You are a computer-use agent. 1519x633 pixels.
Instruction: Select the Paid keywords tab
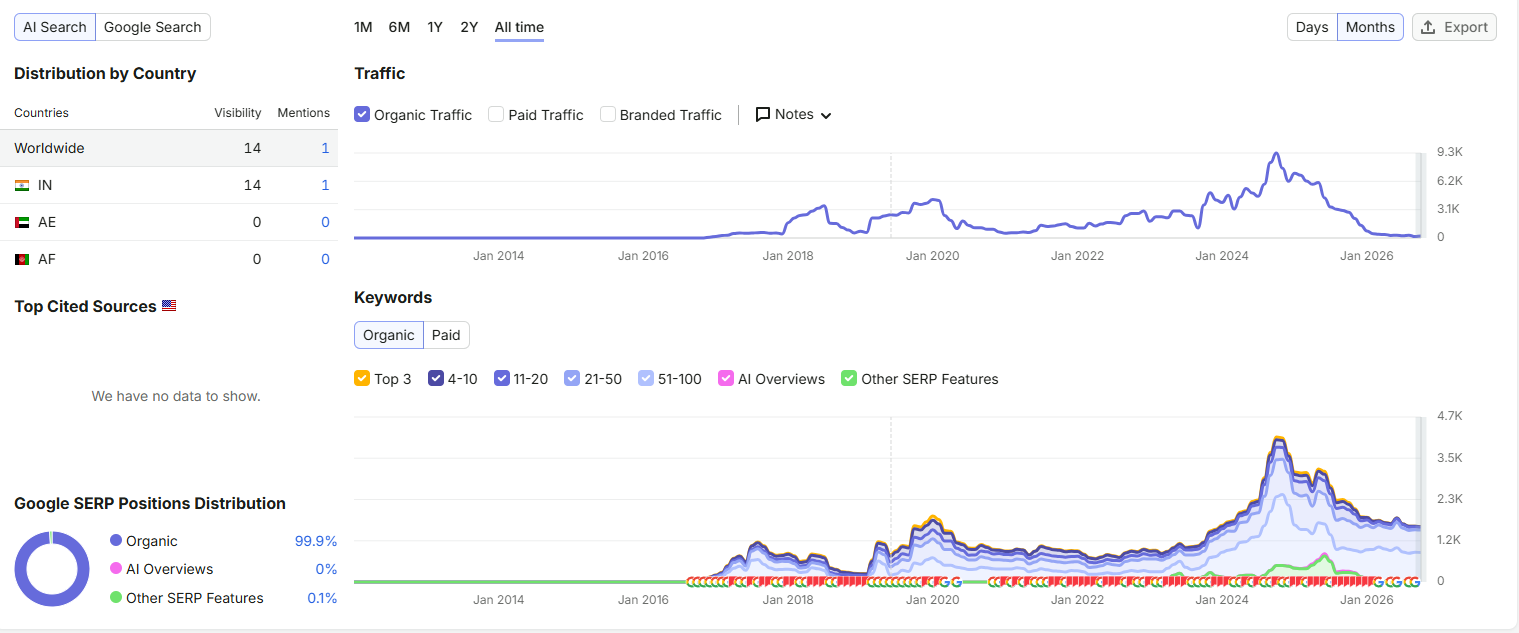(x=446, y=335)
